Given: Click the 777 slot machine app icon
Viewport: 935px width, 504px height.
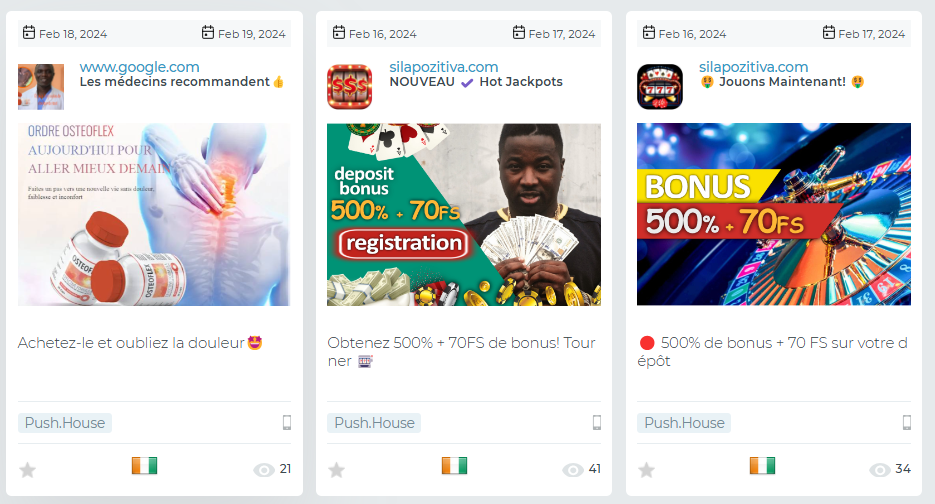Looking at the screenshot, I should (660, 86).
